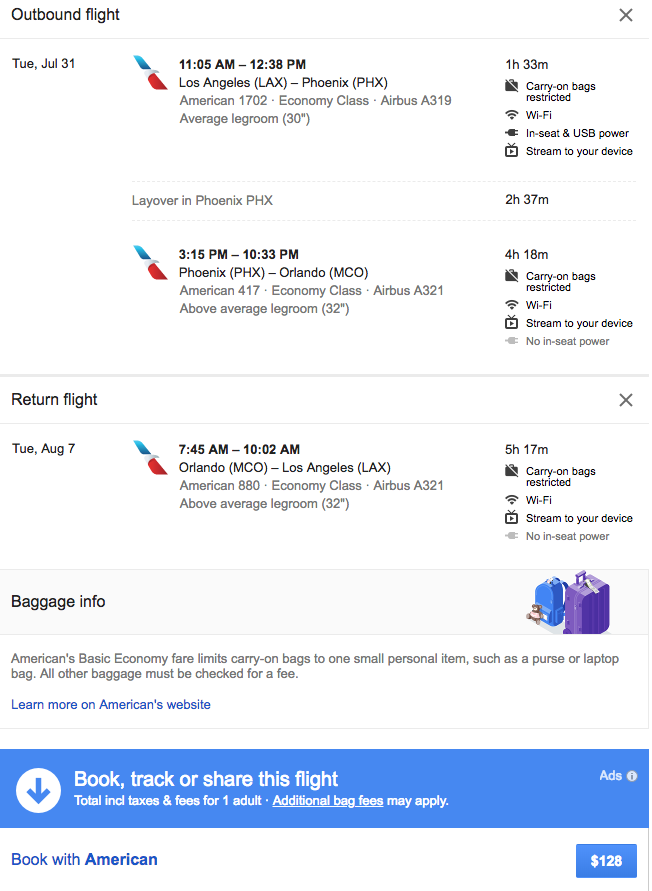Click the American Airlines logo for flight 417
The height and width of the screenshot is (891, 652).
click(150, 263)
